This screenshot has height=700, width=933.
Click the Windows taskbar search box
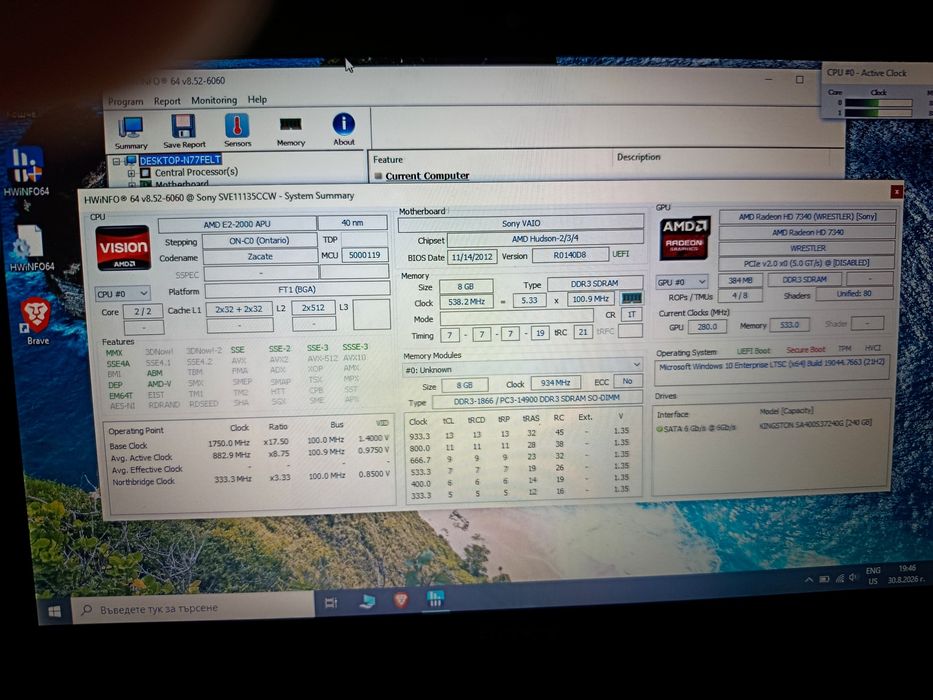pos(193,608)
